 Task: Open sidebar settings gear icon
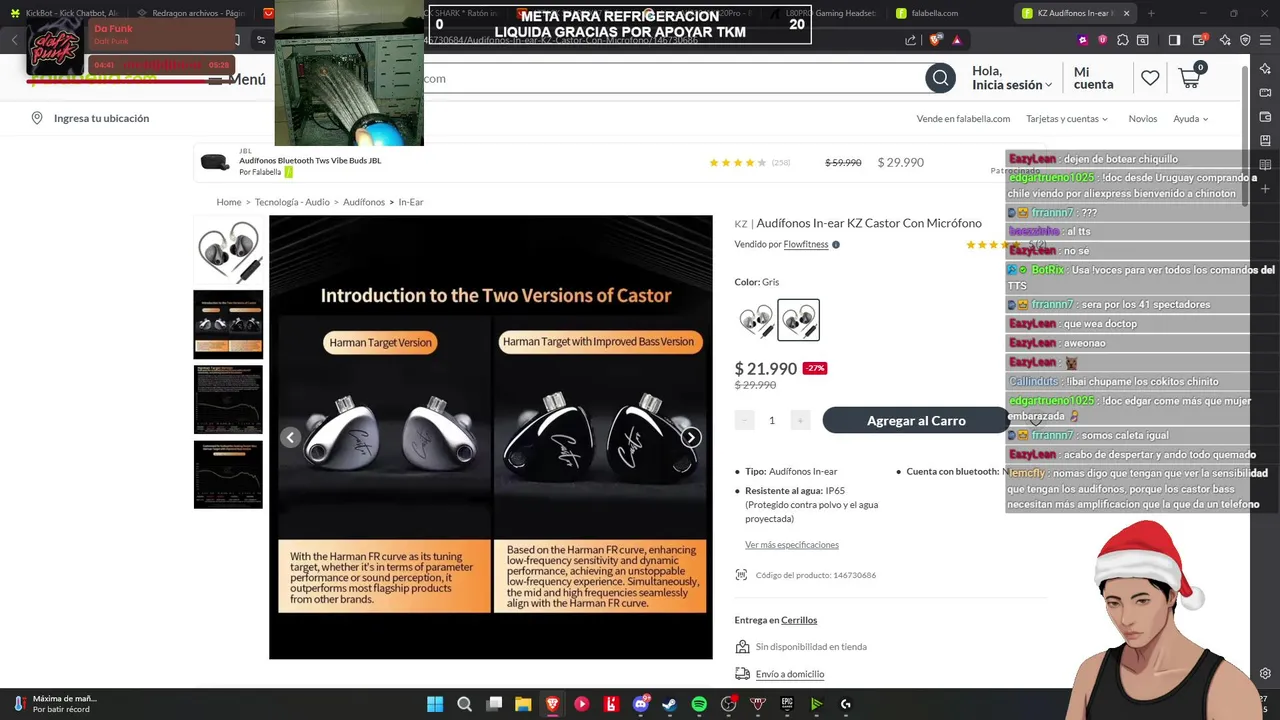(1266, 673)
